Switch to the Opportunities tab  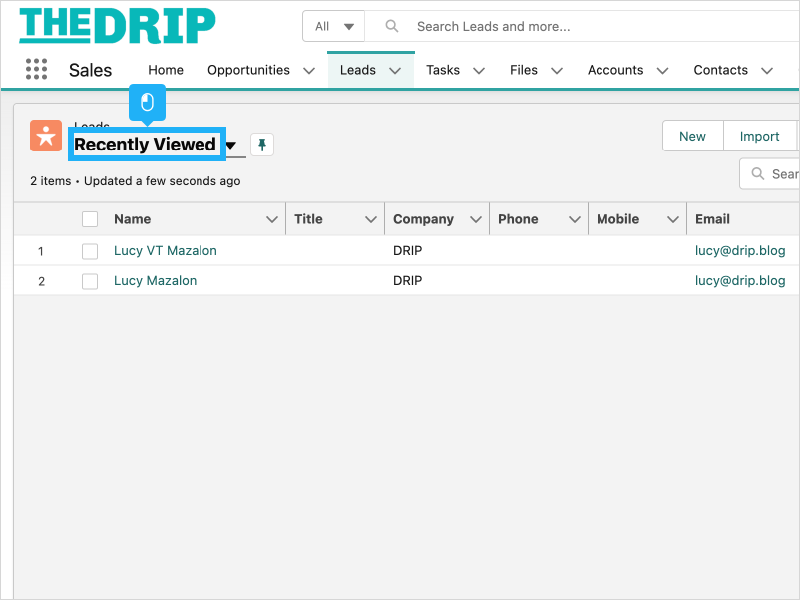pos(248,70)
